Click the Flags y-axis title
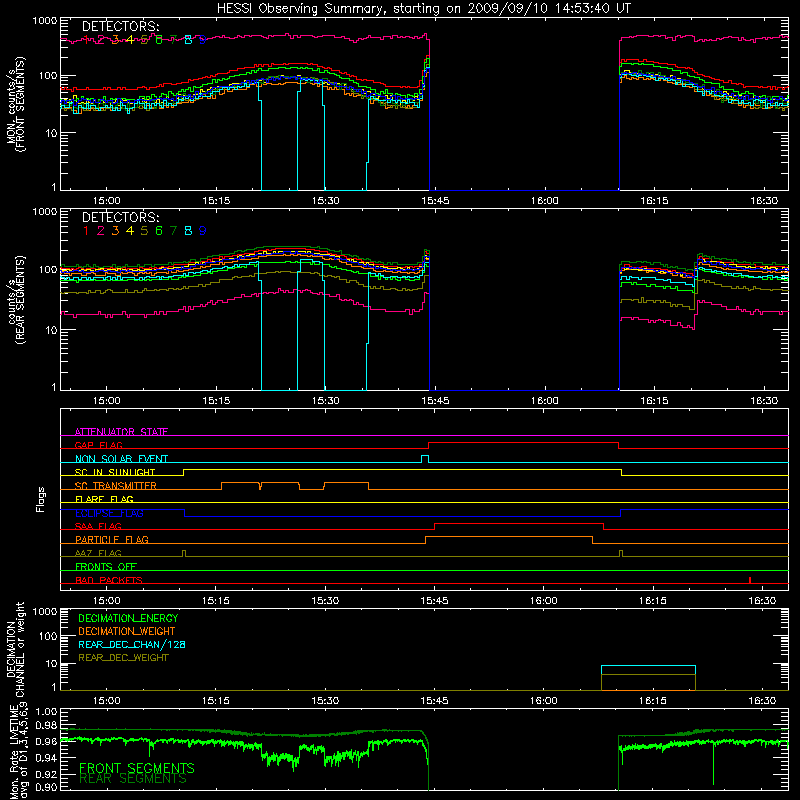Screen dimensions: 800x800 (x=40, y=499)
